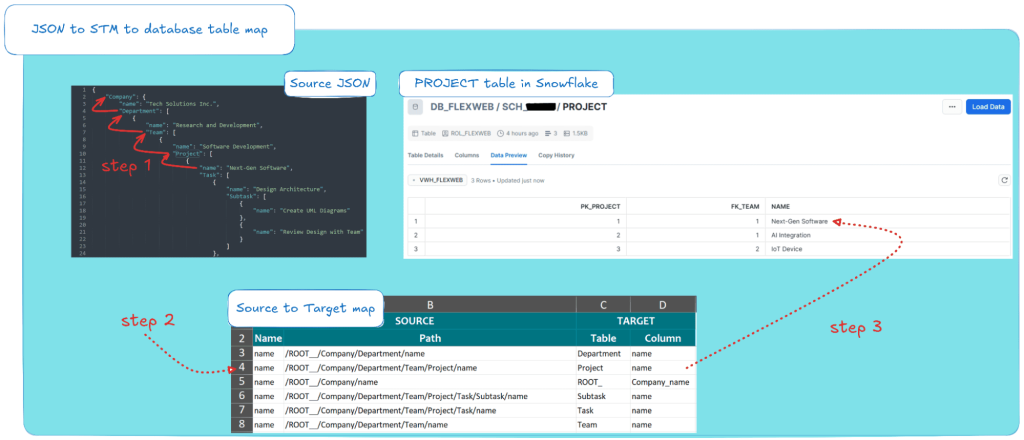Select spreadsheet row header 8
Viewport: 1024px width, 440px height.
242,425
